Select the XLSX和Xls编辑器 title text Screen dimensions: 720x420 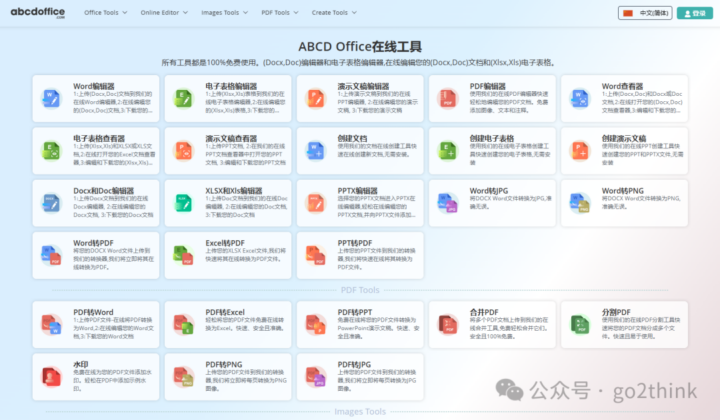coord(234,191)
